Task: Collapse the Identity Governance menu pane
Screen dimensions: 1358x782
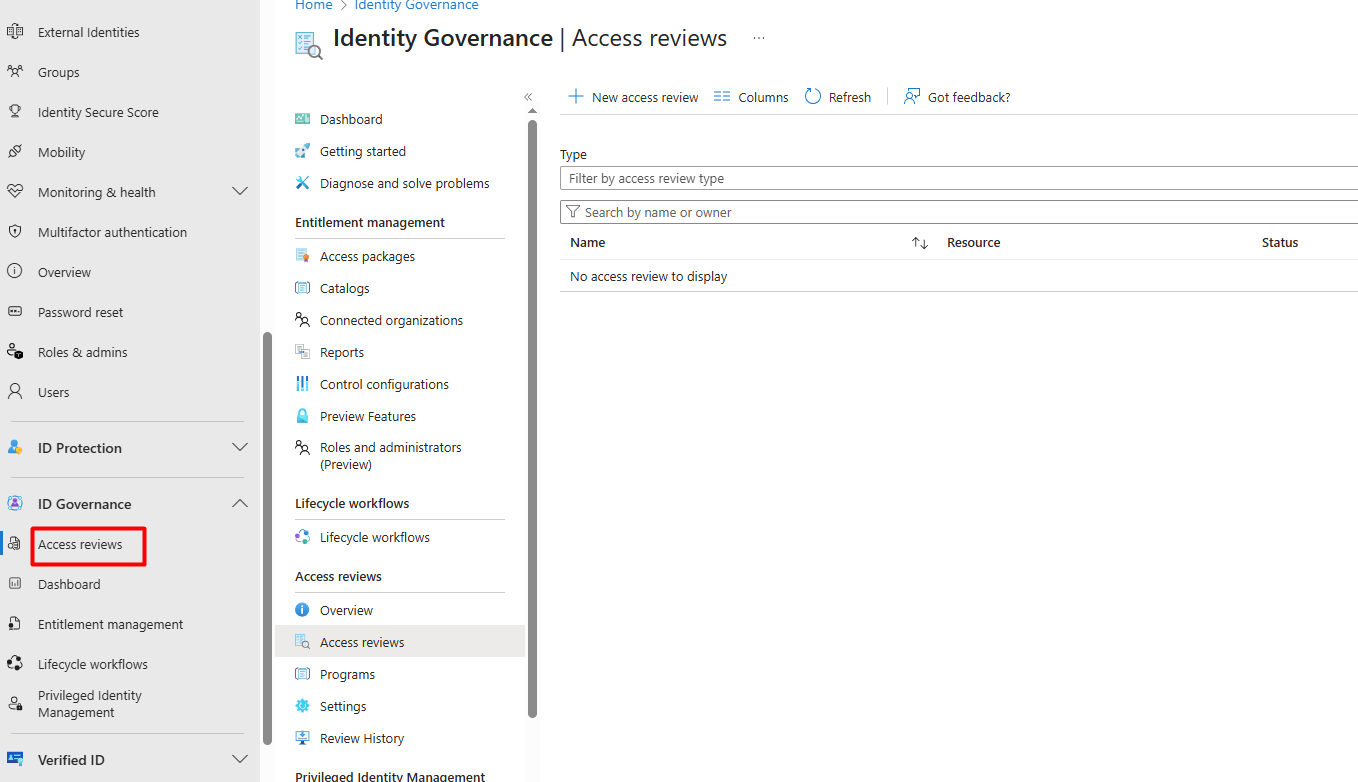Action: click(528, 97)
